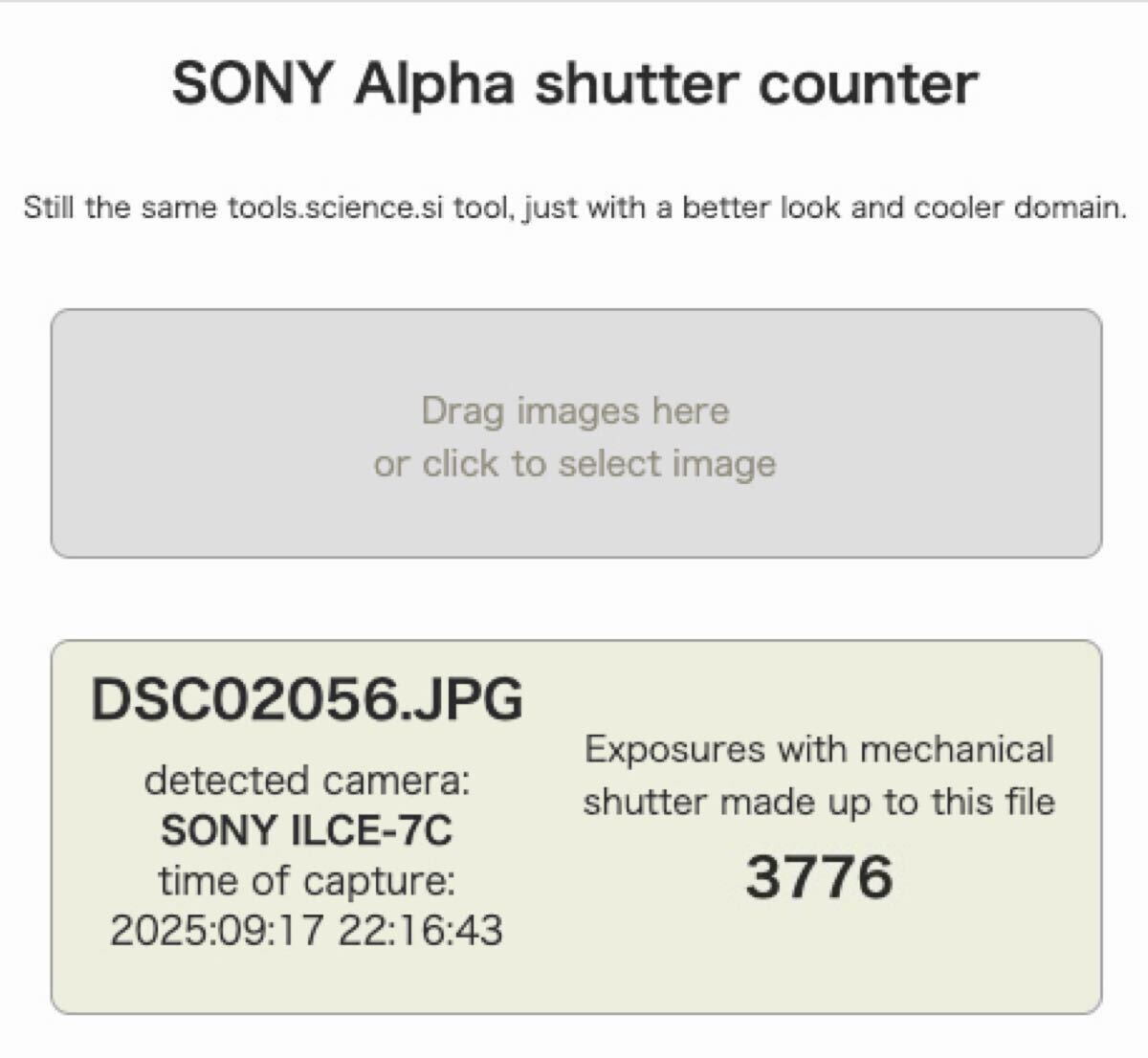
Task: Click the shutter count 3776
Action: 819,876
